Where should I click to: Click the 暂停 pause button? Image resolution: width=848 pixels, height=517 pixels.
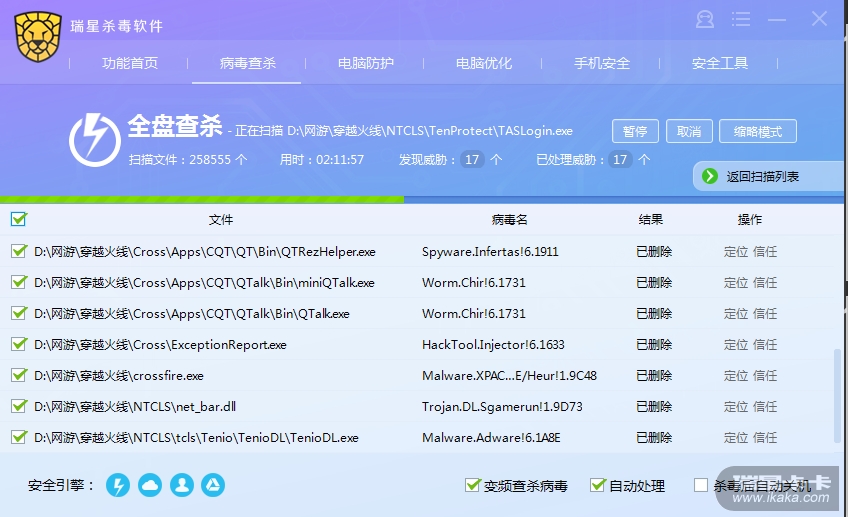point(635,131)
